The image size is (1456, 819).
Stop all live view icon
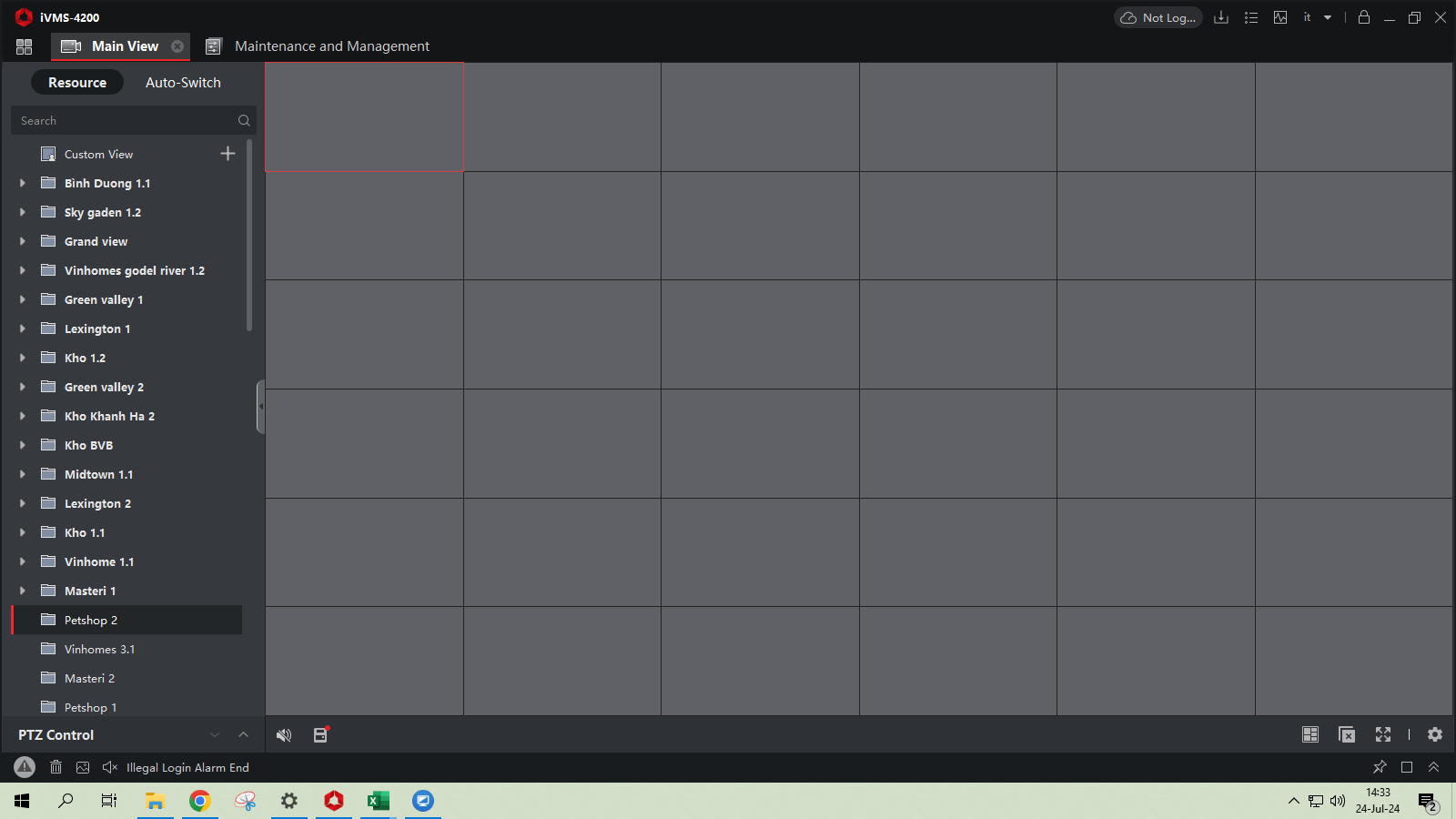[x=1347, y=735]
